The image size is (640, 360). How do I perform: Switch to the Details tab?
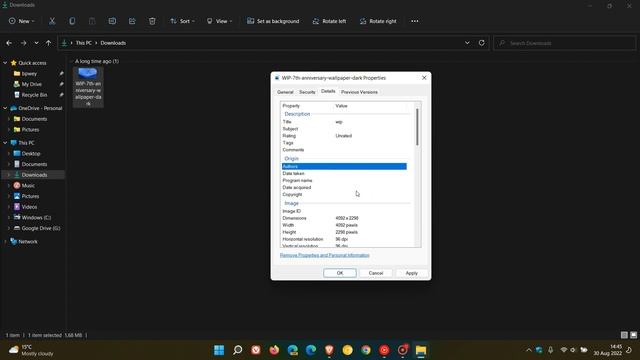click(328, 91)
